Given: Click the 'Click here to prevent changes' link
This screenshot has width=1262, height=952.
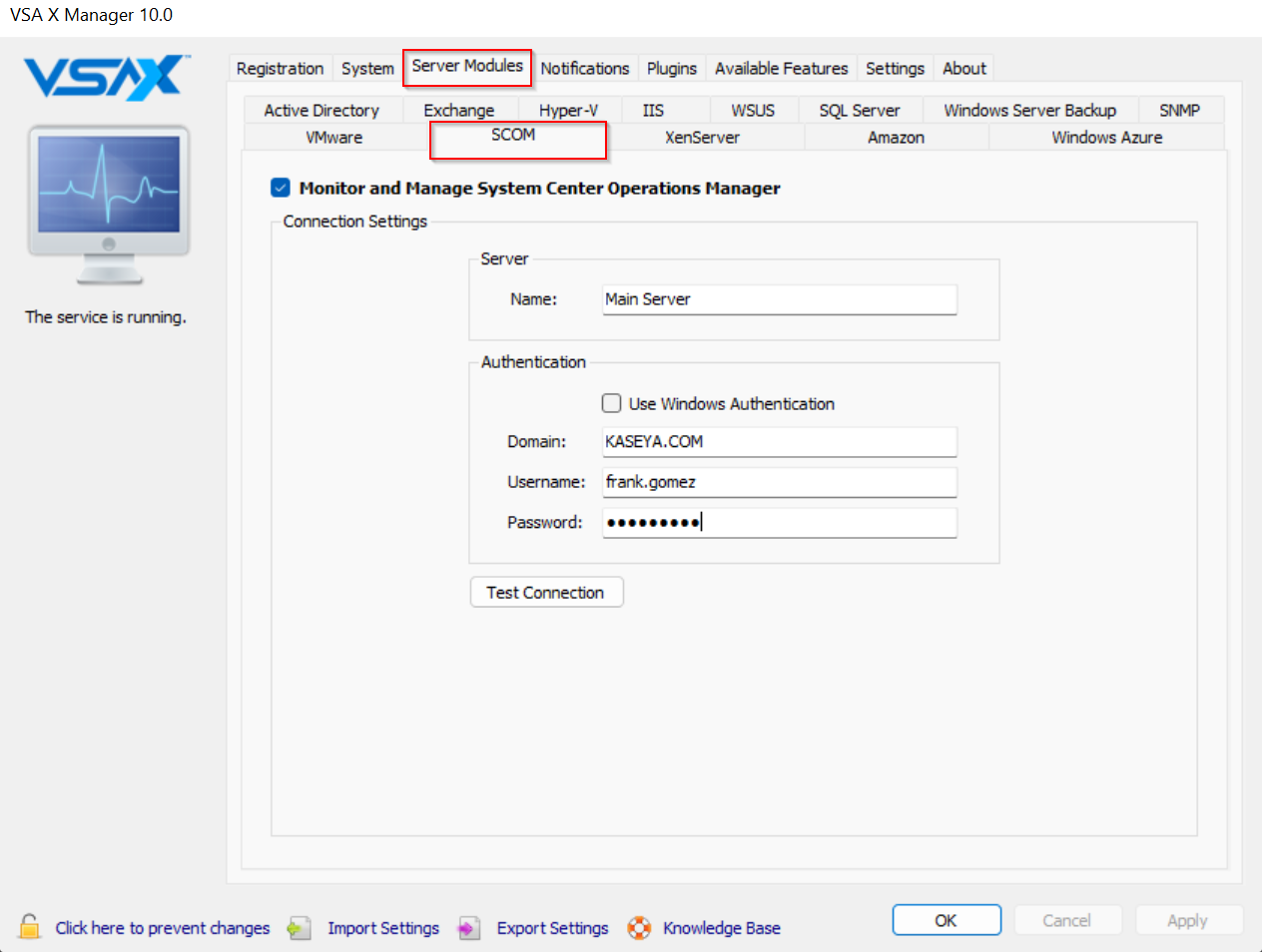Looking at the screenshot, I should (163, 928).
